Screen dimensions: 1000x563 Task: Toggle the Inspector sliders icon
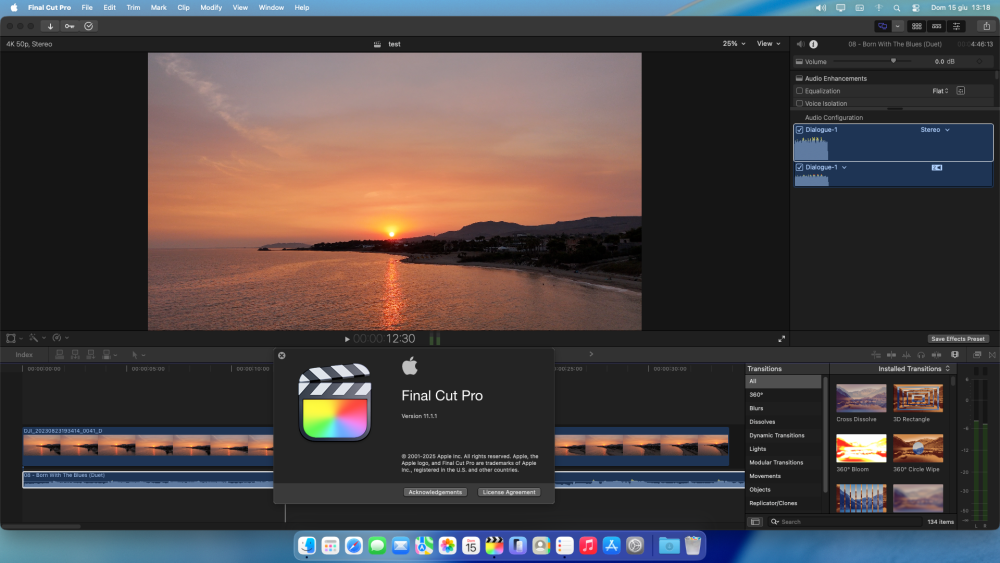point(956,26)
